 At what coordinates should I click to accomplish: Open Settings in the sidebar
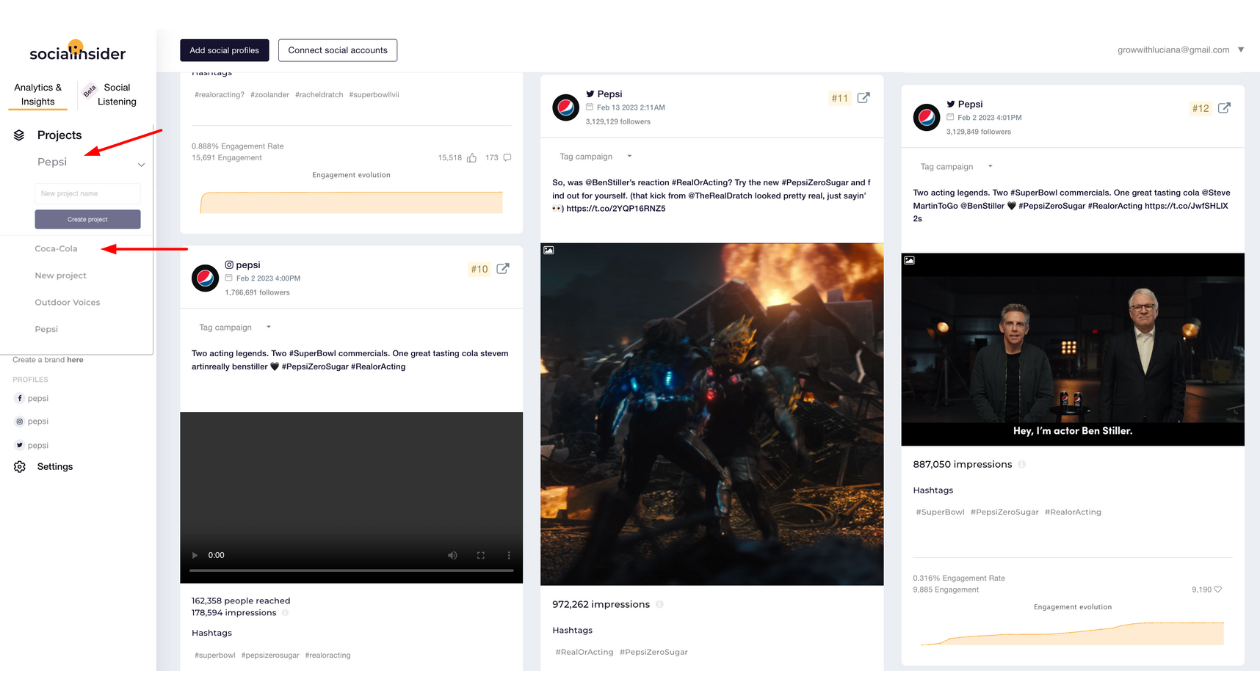coord(55,467)
